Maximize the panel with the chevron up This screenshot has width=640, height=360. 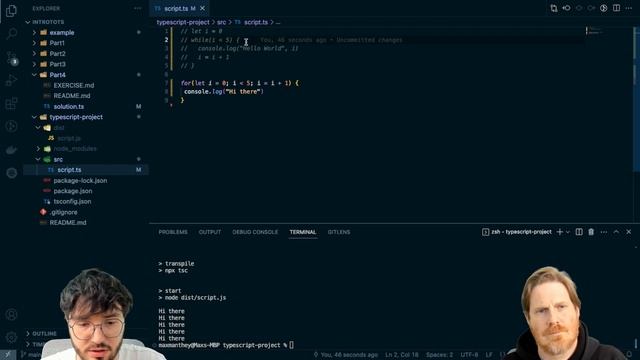616,232
